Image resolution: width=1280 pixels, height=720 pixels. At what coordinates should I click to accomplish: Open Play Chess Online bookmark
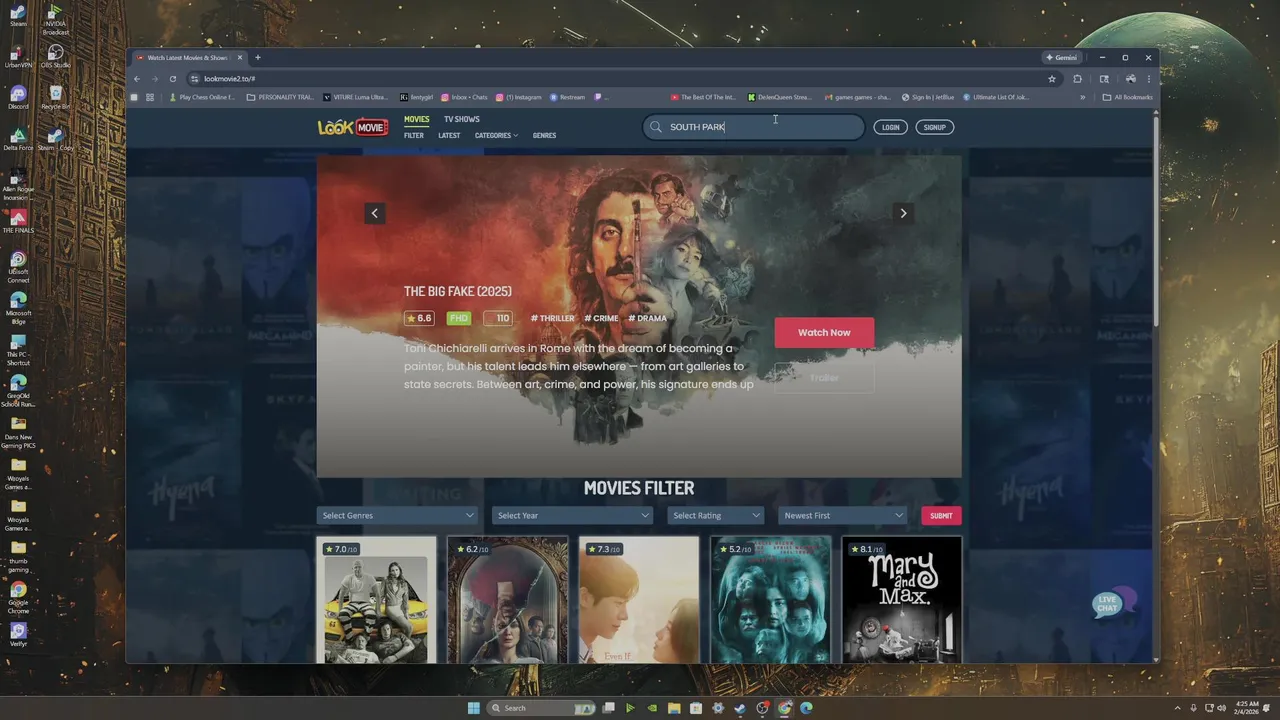(x=202, y=98)
